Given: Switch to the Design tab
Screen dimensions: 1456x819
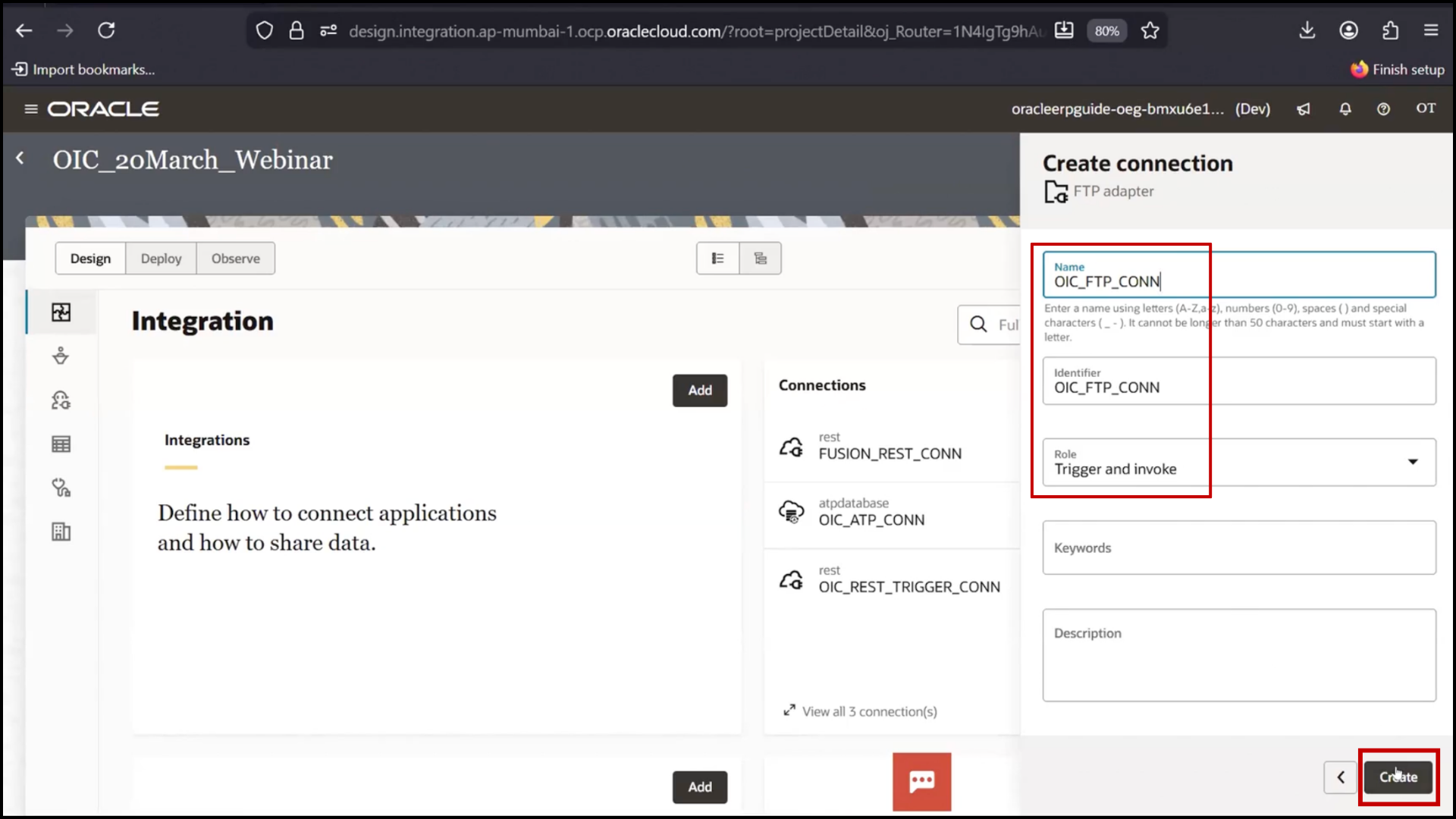Looking at the screenshot, I should pos(90,259).
